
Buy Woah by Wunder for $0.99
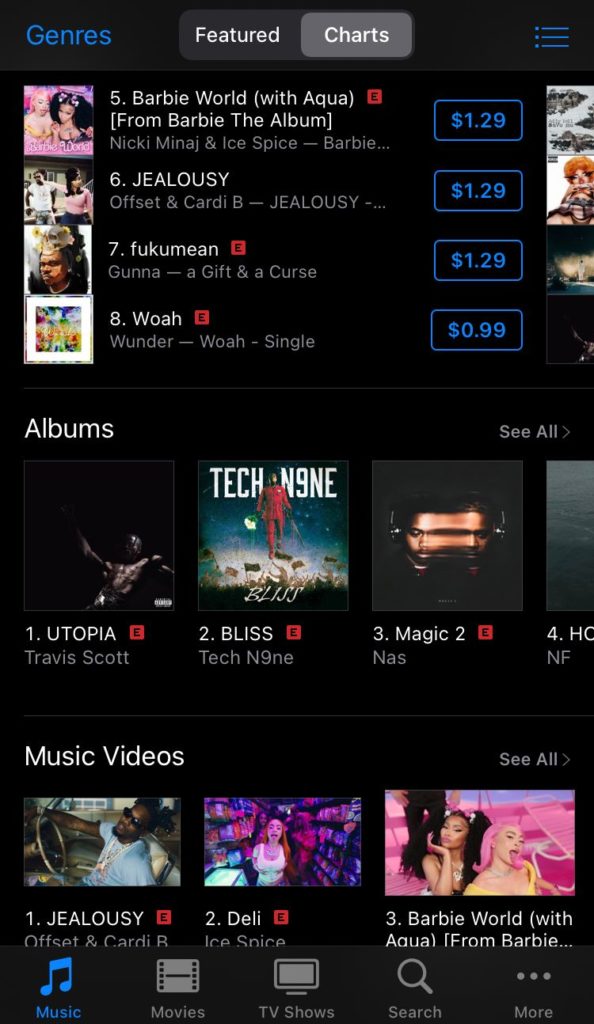[477, 330]
